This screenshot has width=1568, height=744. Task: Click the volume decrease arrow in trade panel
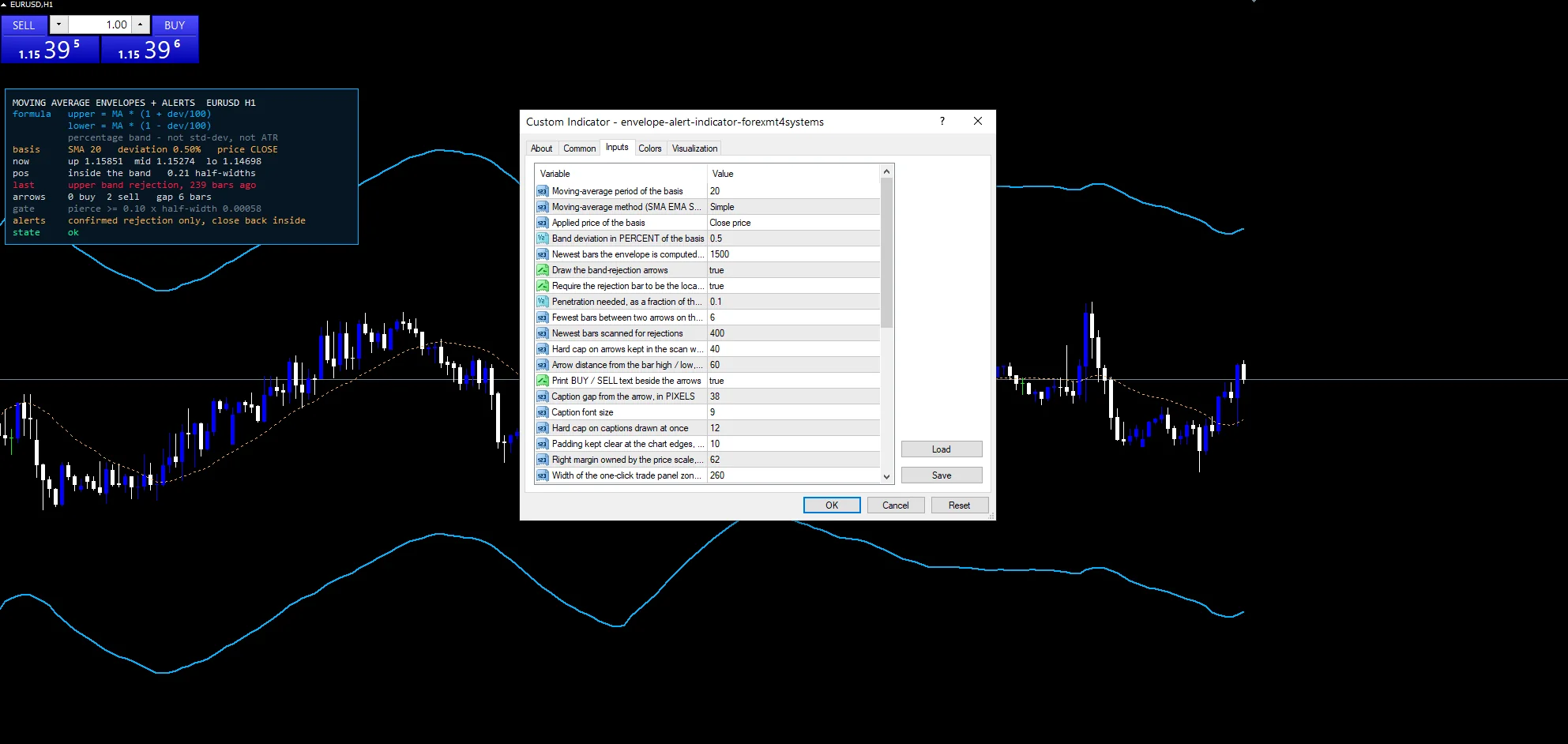tap(58, 24)
